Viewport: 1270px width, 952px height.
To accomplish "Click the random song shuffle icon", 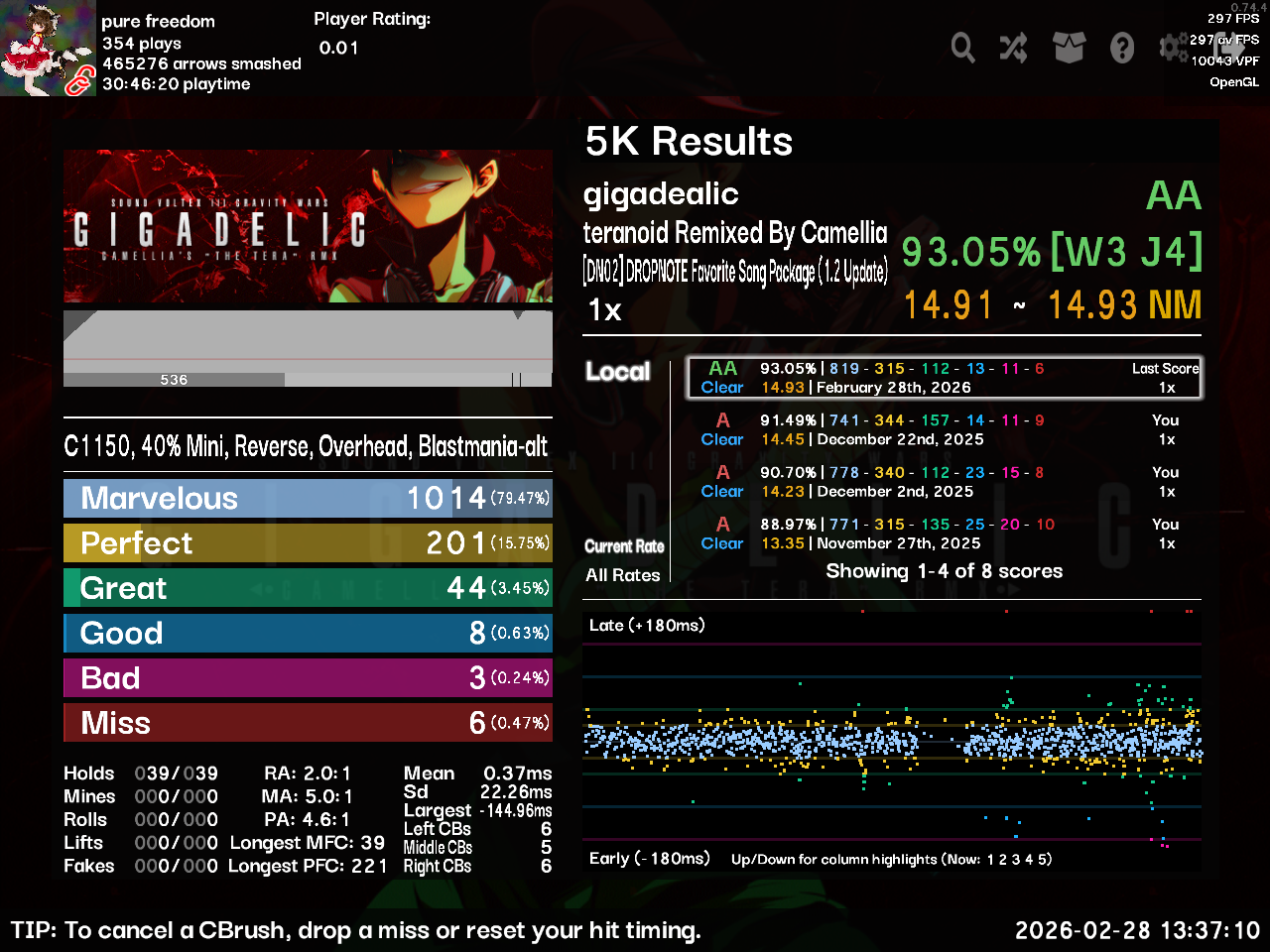I will tap(1014, 47).
